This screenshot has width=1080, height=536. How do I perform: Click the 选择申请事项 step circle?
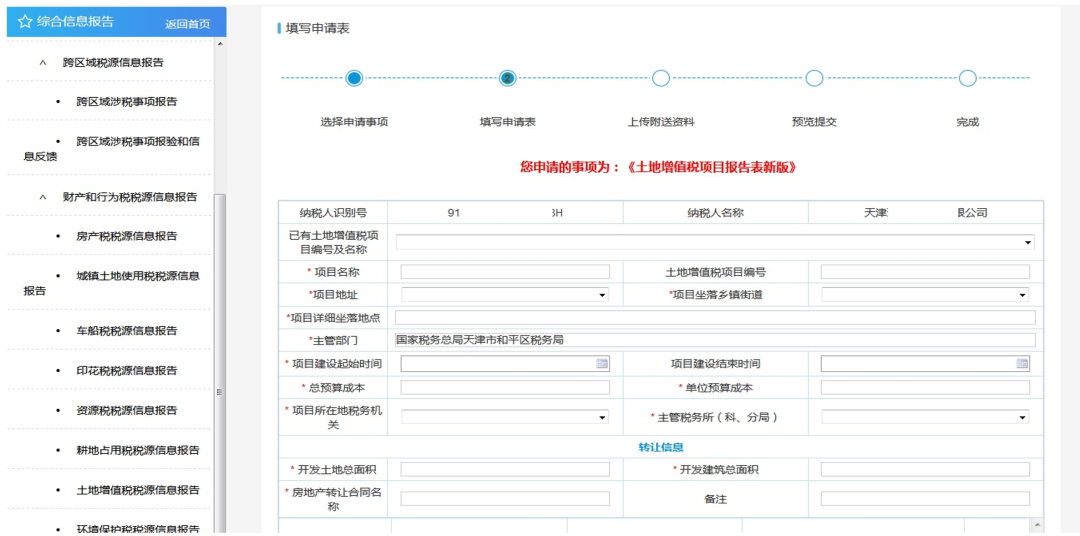click(354, 79)
